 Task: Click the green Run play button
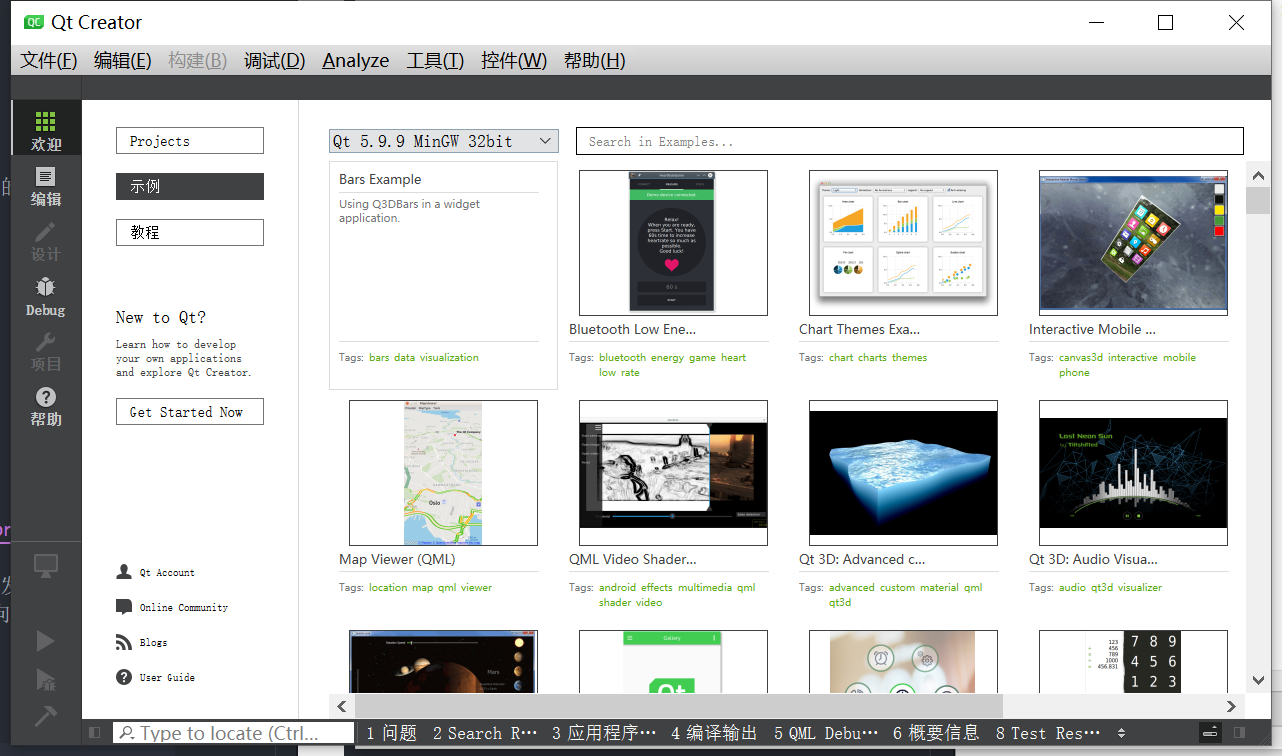tap(46, 640)
